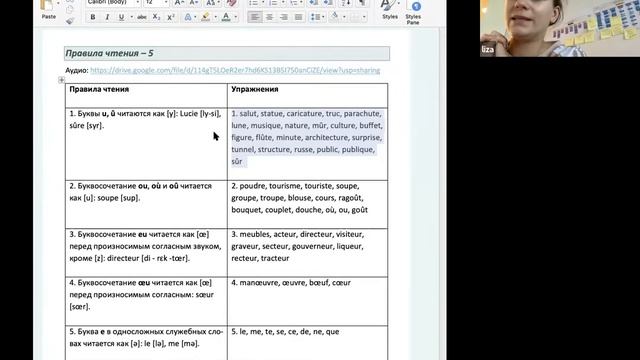
Task: Show paragraph marks with pilcrow icon
Action: (x=362, y=3)
